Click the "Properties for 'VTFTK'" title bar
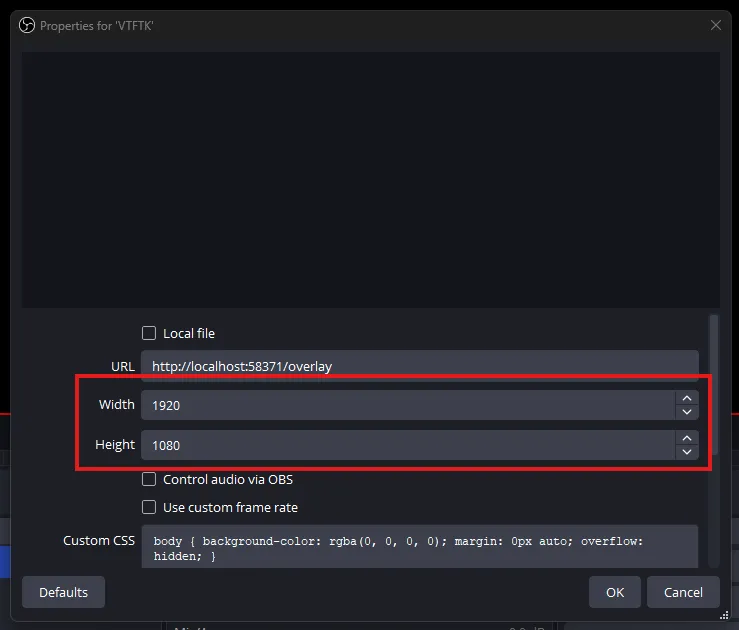This screenshot has width=739, height=630. [x=300, y=25]
